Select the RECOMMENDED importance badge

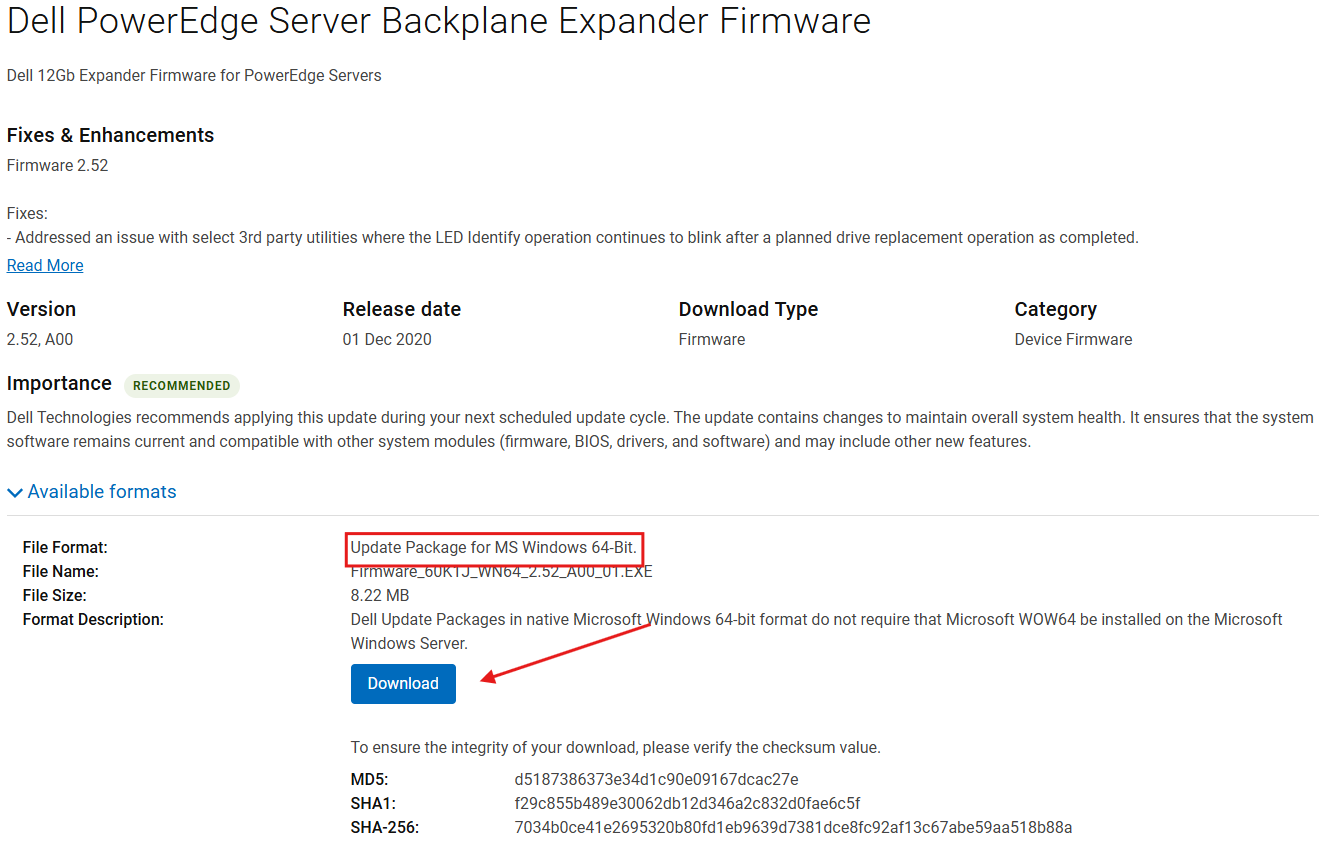tap(181, 385)
